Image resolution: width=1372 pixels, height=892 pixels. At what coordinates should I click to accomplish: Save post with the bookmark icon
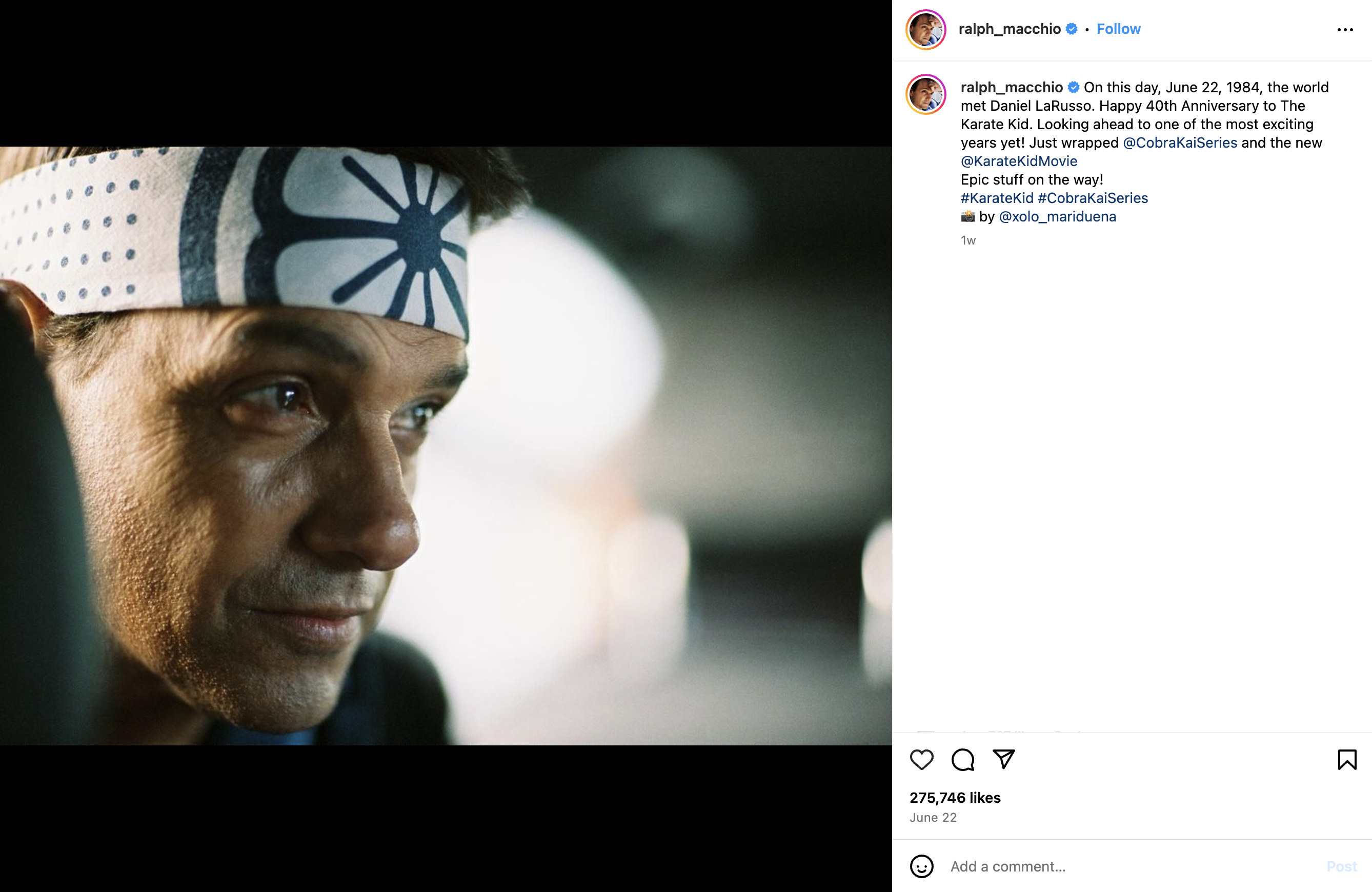[1347, 759]
